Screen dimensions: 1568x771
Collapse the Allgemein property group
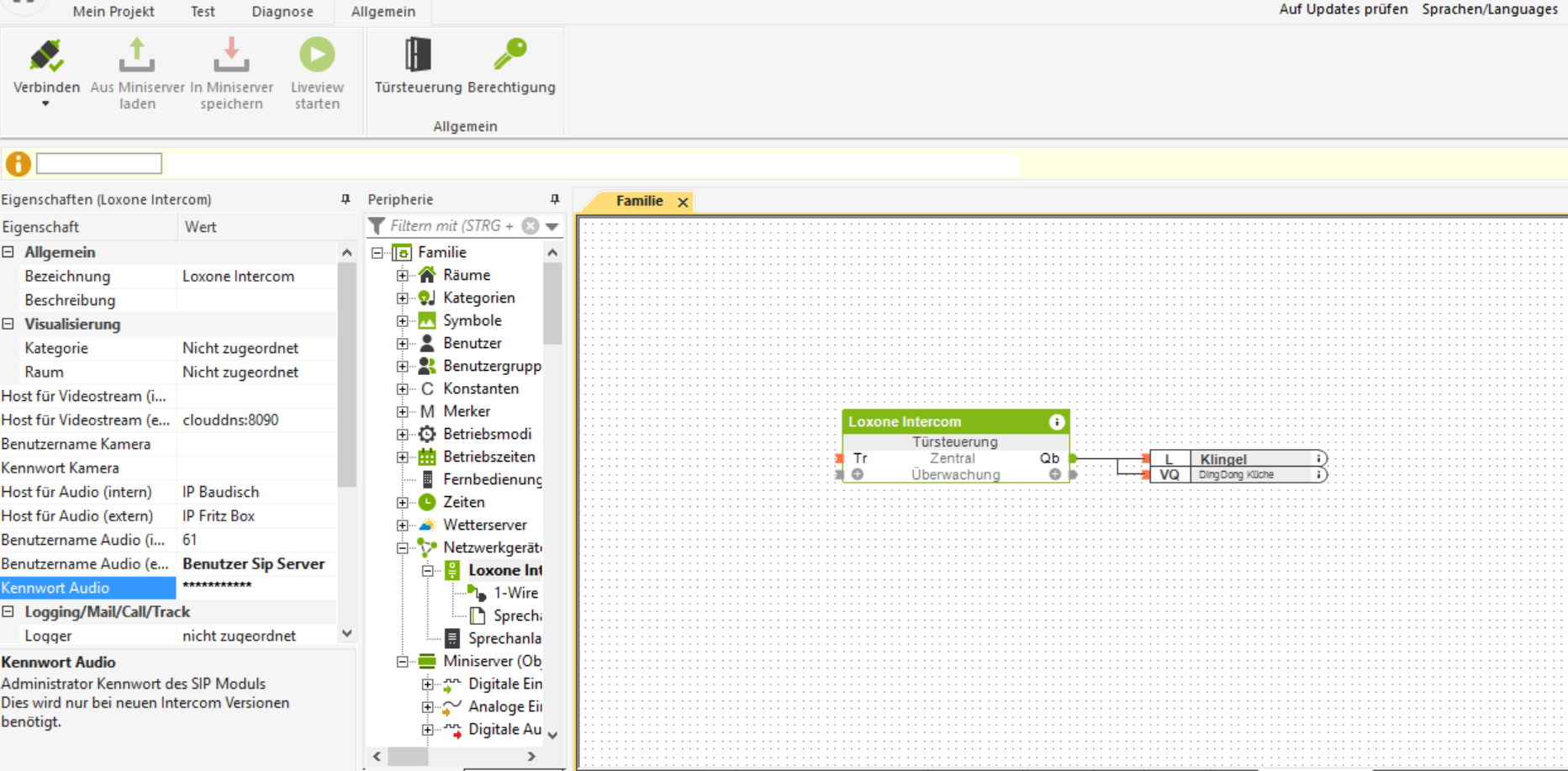tap(8, 251)
